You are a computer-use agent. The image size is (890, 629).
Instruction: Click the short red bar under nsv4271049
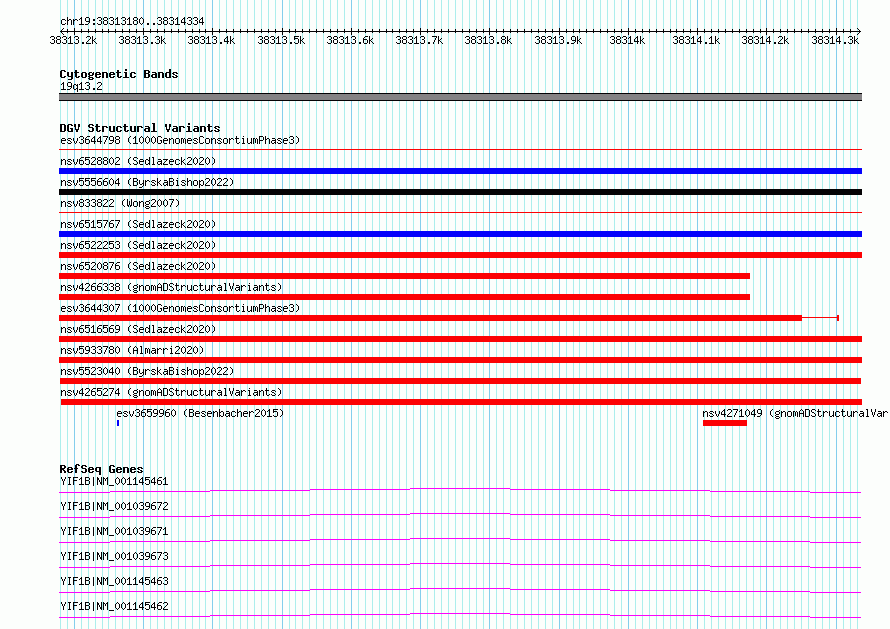(725, 423)
